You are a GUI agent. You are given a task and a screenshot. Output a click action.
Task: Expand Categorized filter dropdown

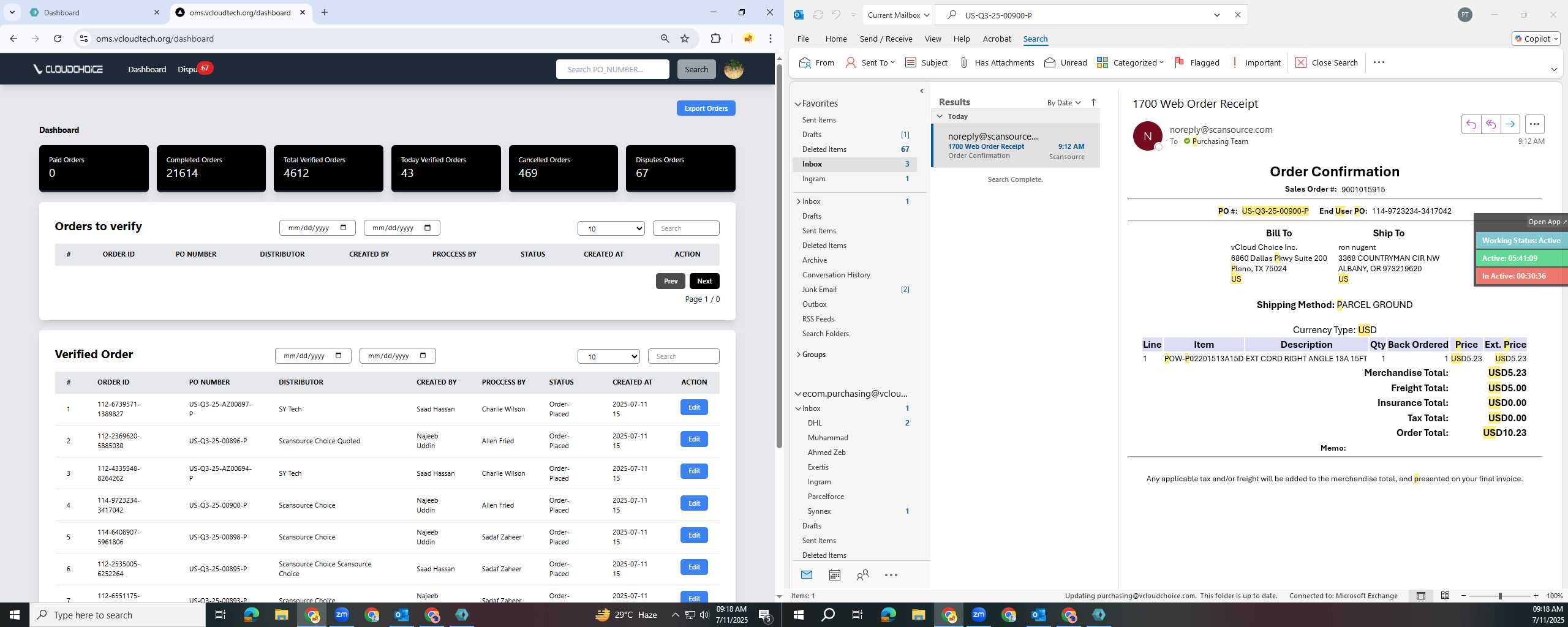tap(1161, 62)
